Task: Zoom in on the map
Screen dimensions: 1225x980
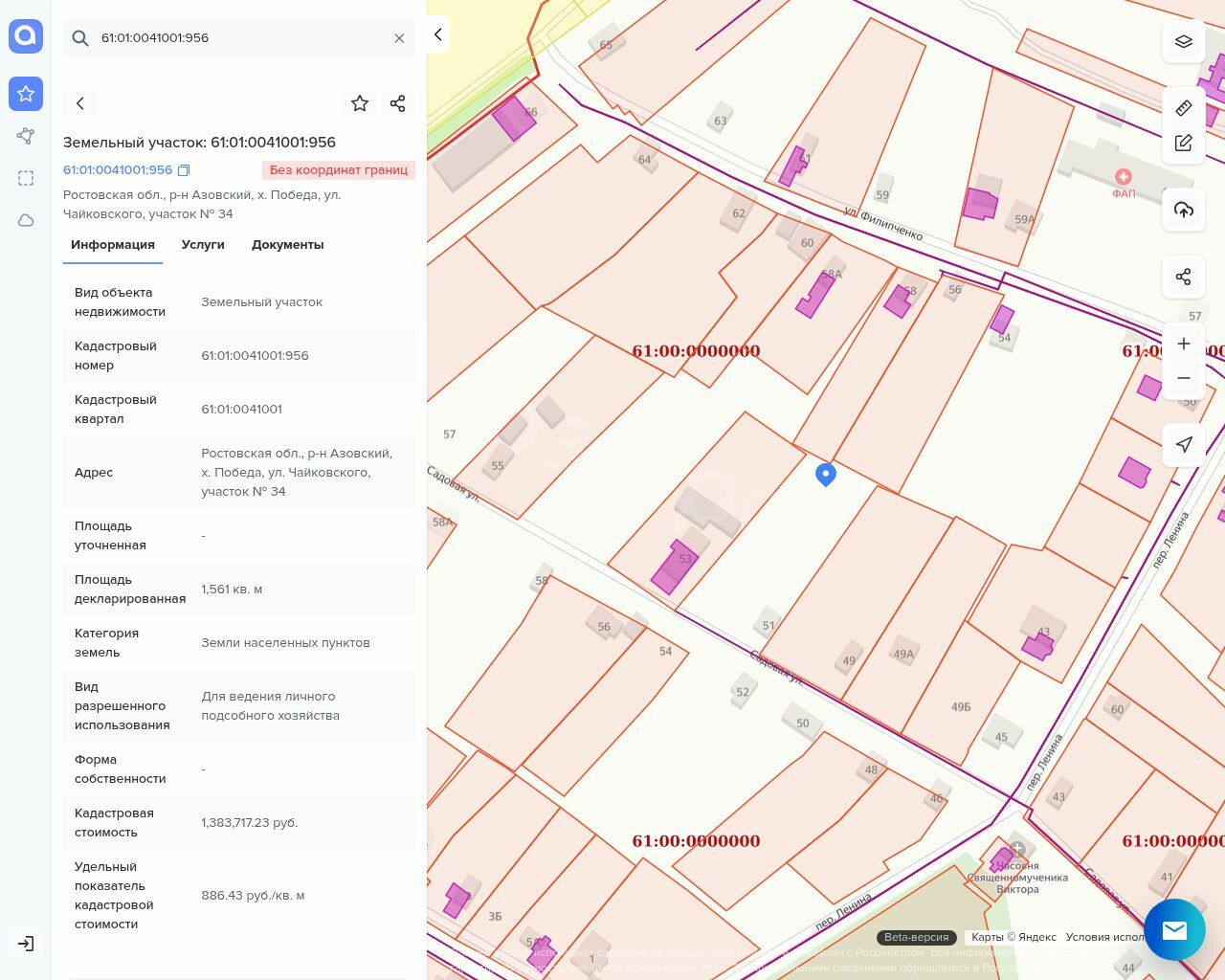Action: (x=1183, y=344)
